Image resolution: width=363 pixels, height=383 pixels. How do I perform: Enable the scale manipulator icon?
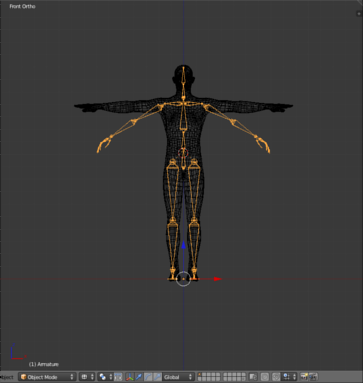(x=157, y=377)
